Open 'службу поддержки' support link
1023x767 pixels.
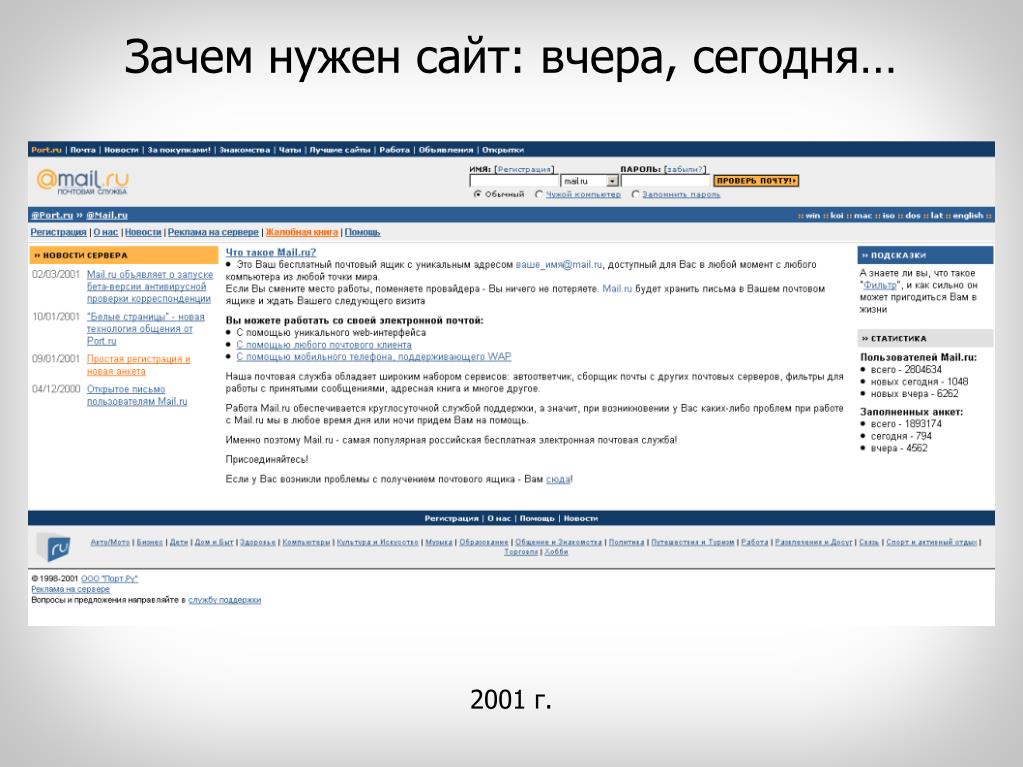point(224,600)
